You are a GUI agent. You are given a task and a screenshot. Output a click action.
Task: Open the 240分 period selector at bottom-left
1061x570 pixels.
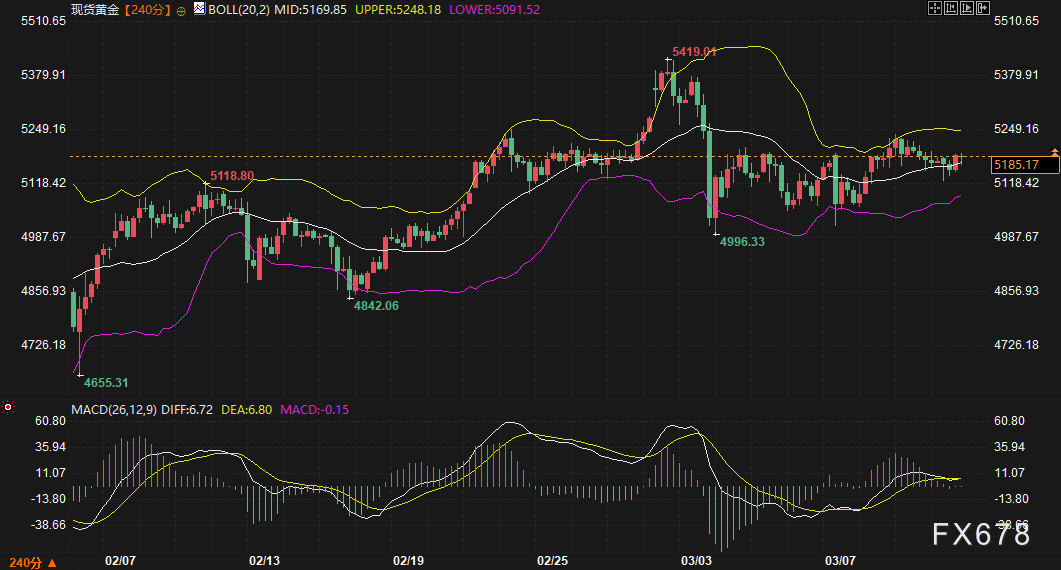[x=33, y=563]
